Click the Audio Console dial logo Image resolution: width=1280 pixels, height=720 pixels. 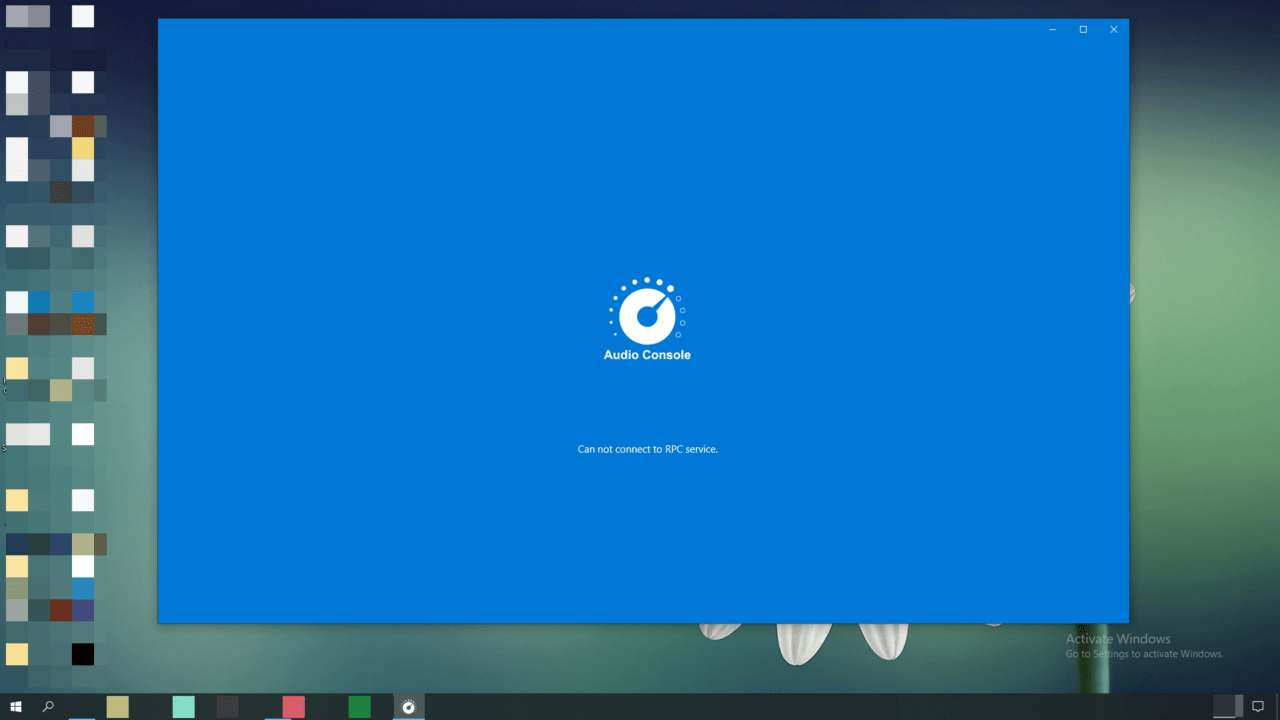[x=647, y=313]
